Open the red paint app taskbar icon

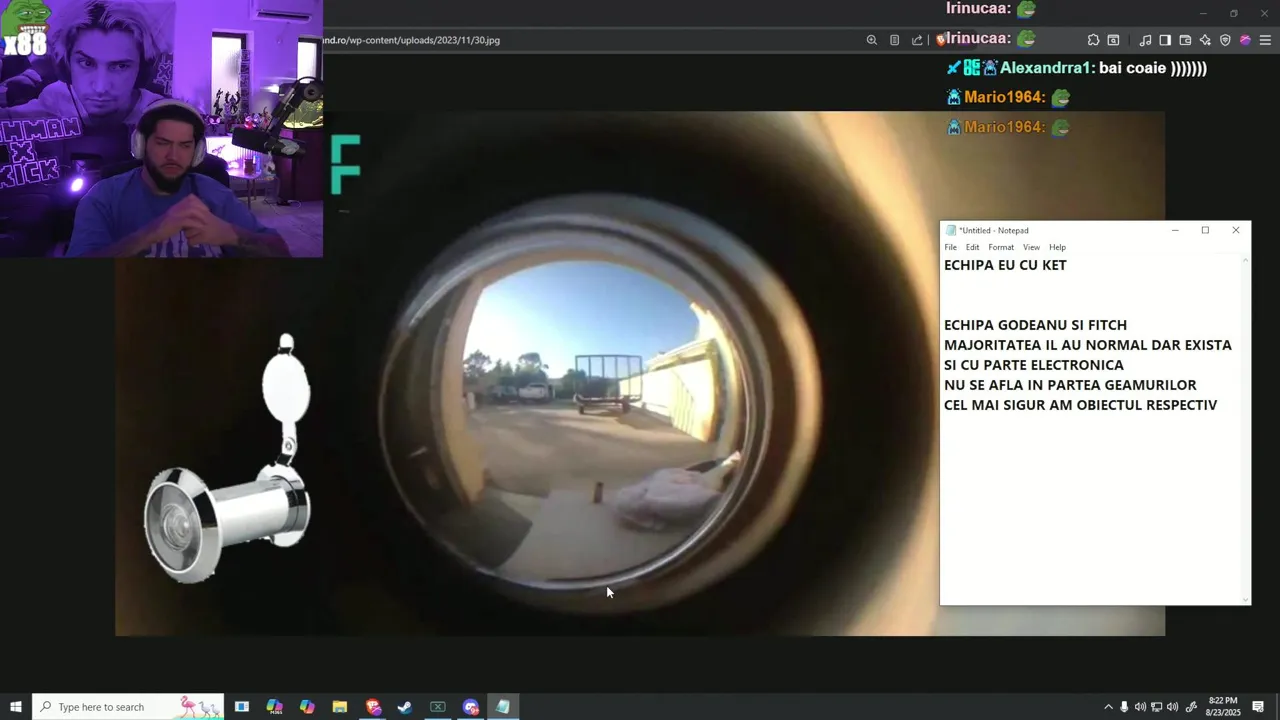[x=373, y=707]
